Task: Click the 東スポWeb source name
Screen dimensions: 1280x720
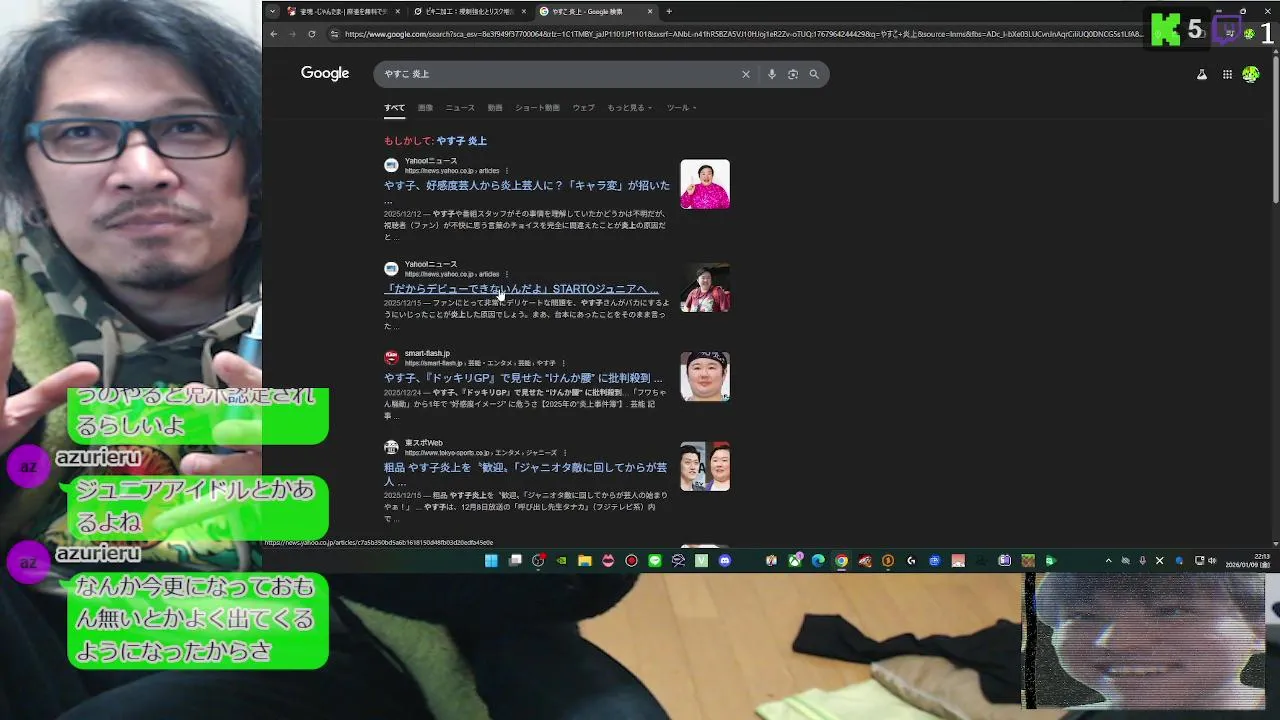Action: (x=424, y=443)
